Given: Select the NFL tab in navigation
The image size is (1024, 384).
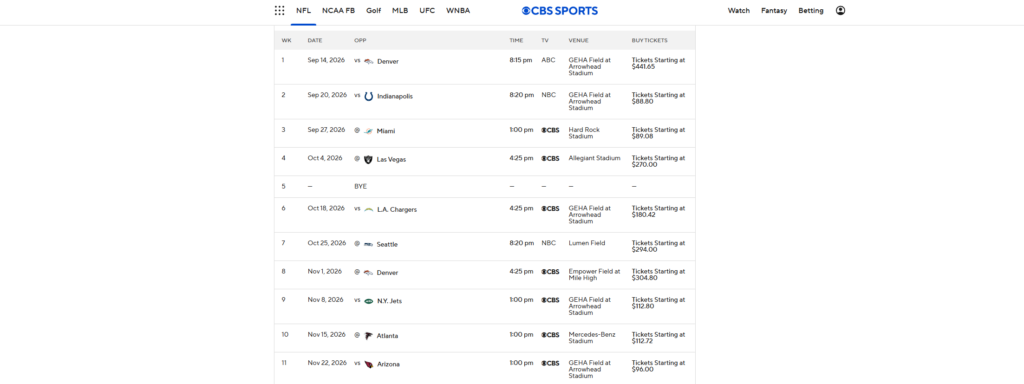Looking at the screenshot, I should [x=303, y=10].
